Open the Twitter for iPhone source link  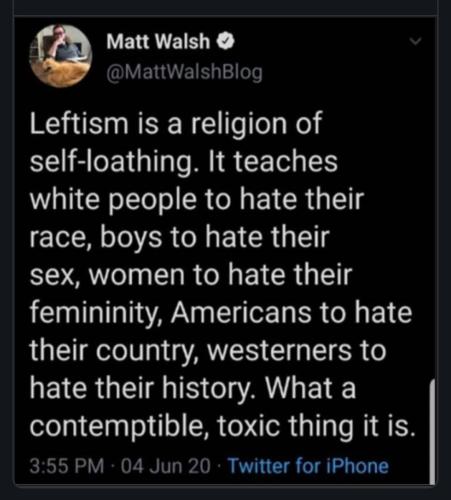(x=308, y=466)
